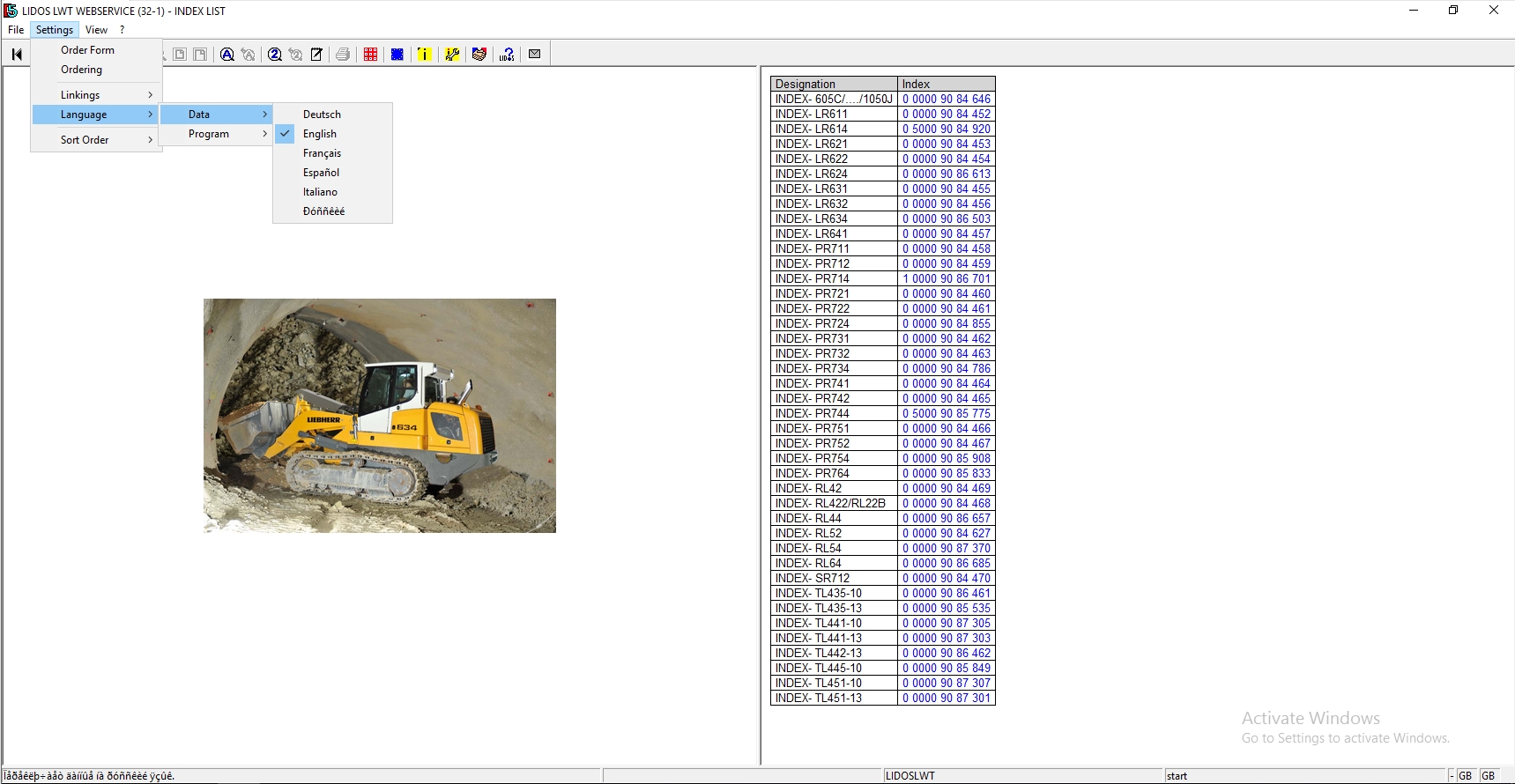Click the go-to-first-page arrow icon
Screen dimensions: 1515x784
click(17, 55)
